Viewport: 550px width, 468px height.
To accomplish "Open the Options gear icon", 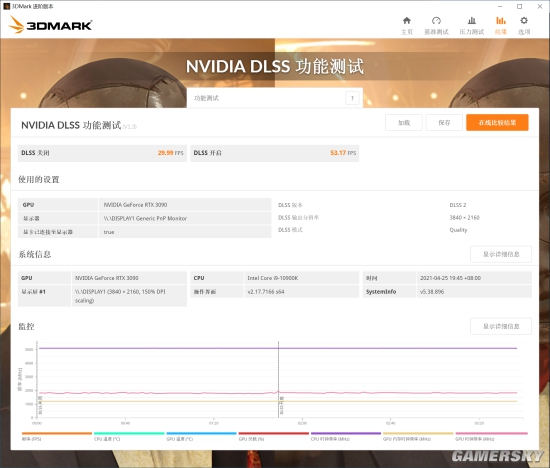I will (x=524, y=21).
